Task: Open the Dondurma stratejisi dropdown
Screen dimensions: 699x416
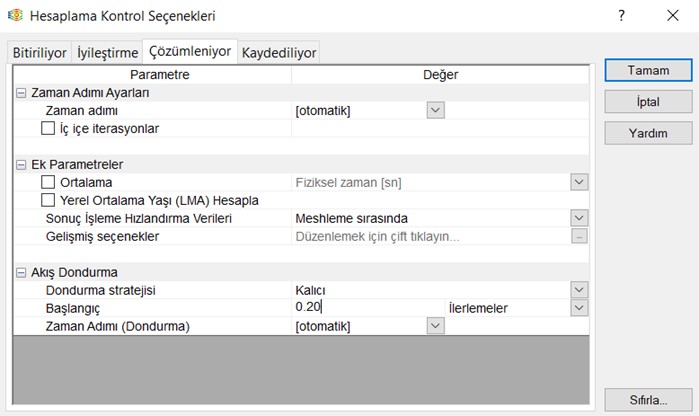Action: coord(579,290)
